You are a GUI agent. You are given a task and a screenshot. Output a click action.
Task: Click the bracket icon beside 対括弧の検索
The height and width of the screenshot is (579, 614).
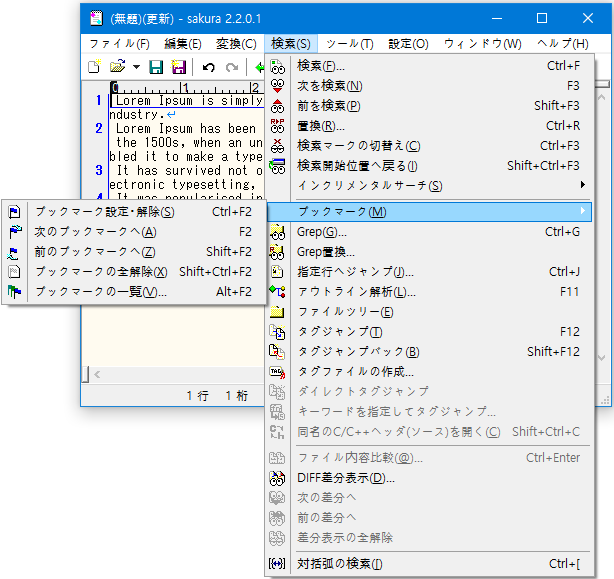click(x=278, y=564)
